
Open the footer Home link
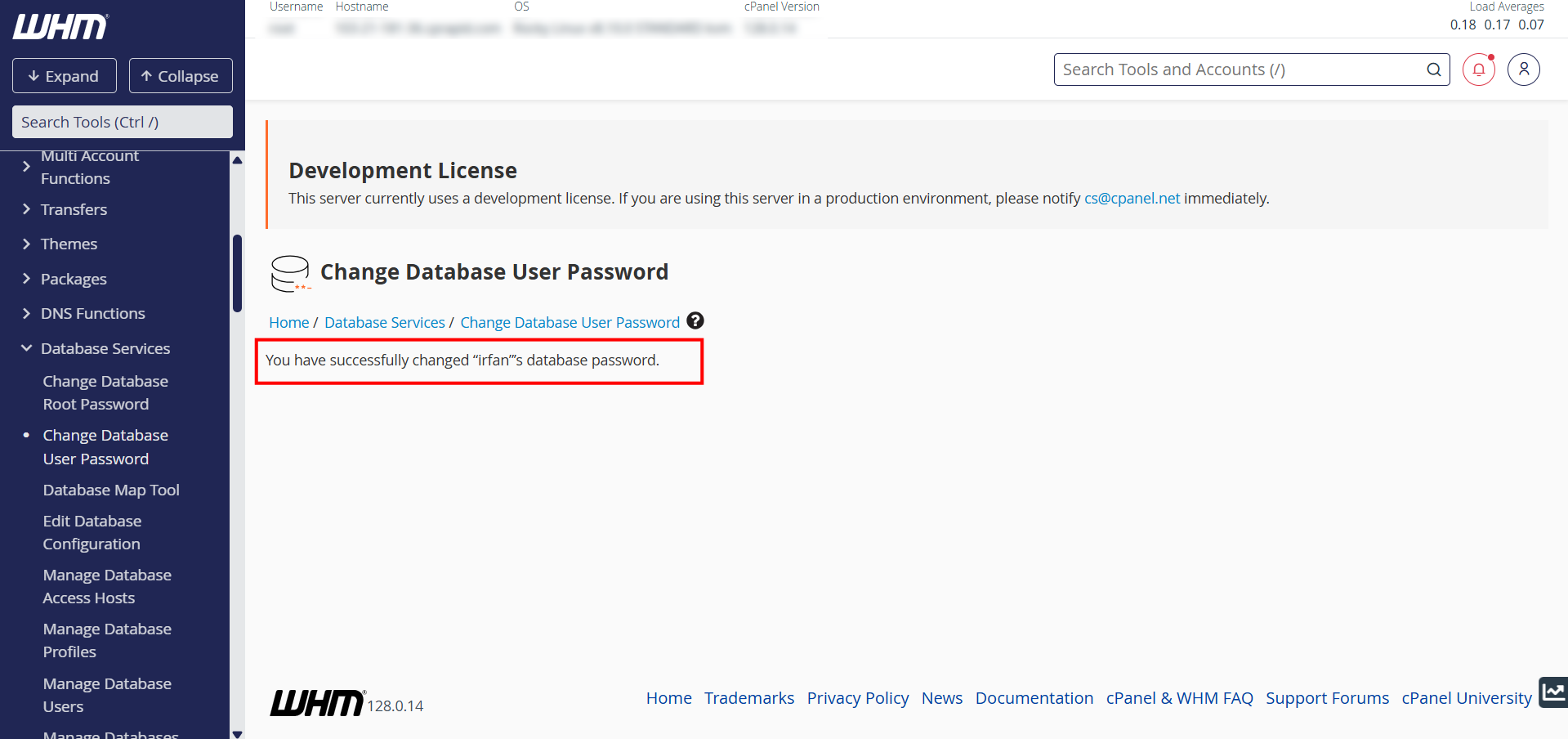point(668,698)
